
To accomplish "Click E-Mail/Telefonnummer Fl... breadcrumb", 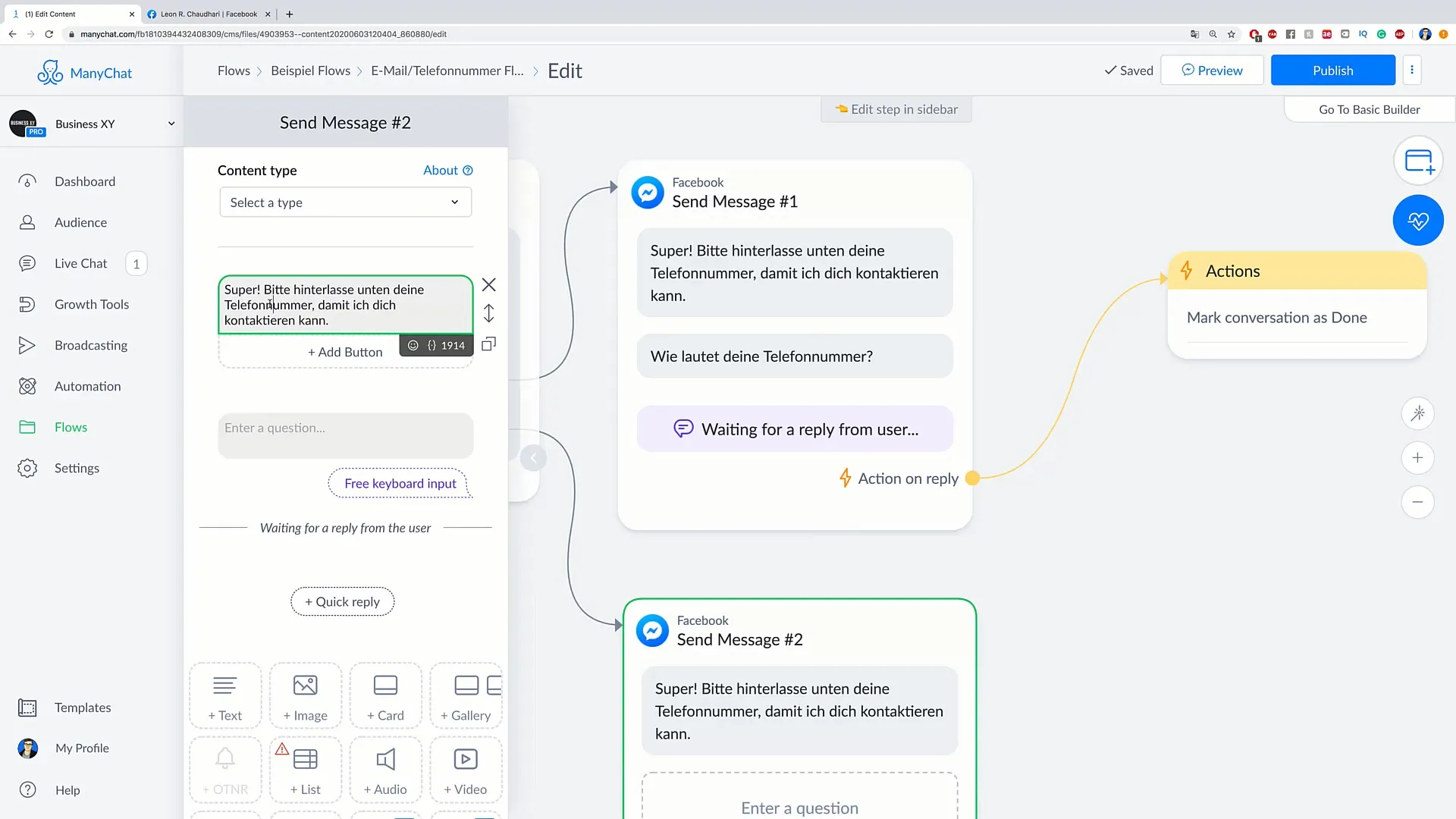I will 447,71.
